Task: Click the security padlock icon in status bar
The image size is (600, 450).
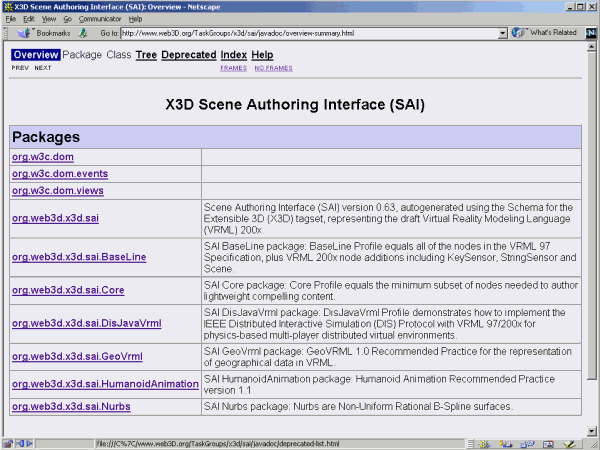Action: click(10, 443)
